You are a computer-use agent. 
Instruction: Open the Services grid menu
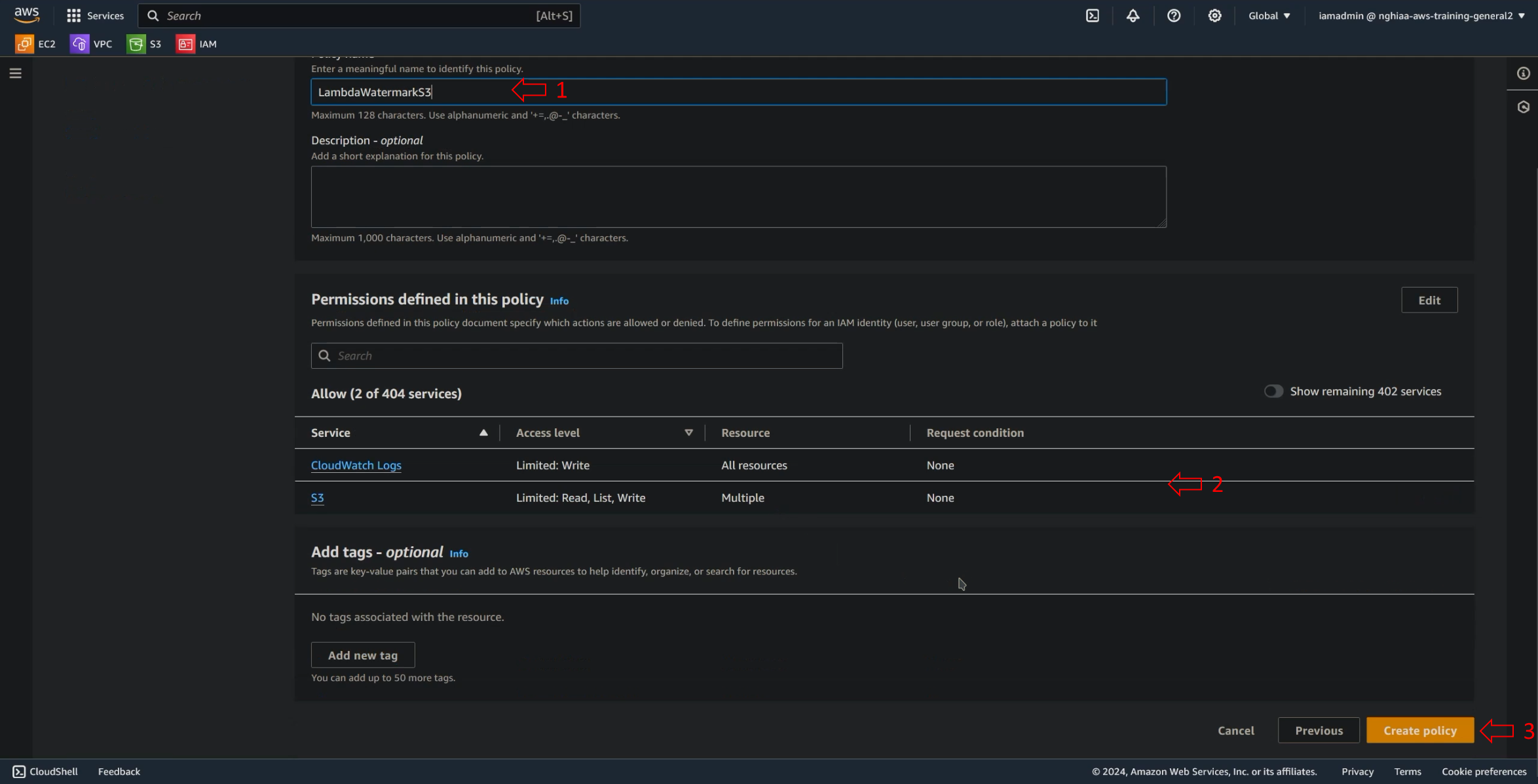95,16
